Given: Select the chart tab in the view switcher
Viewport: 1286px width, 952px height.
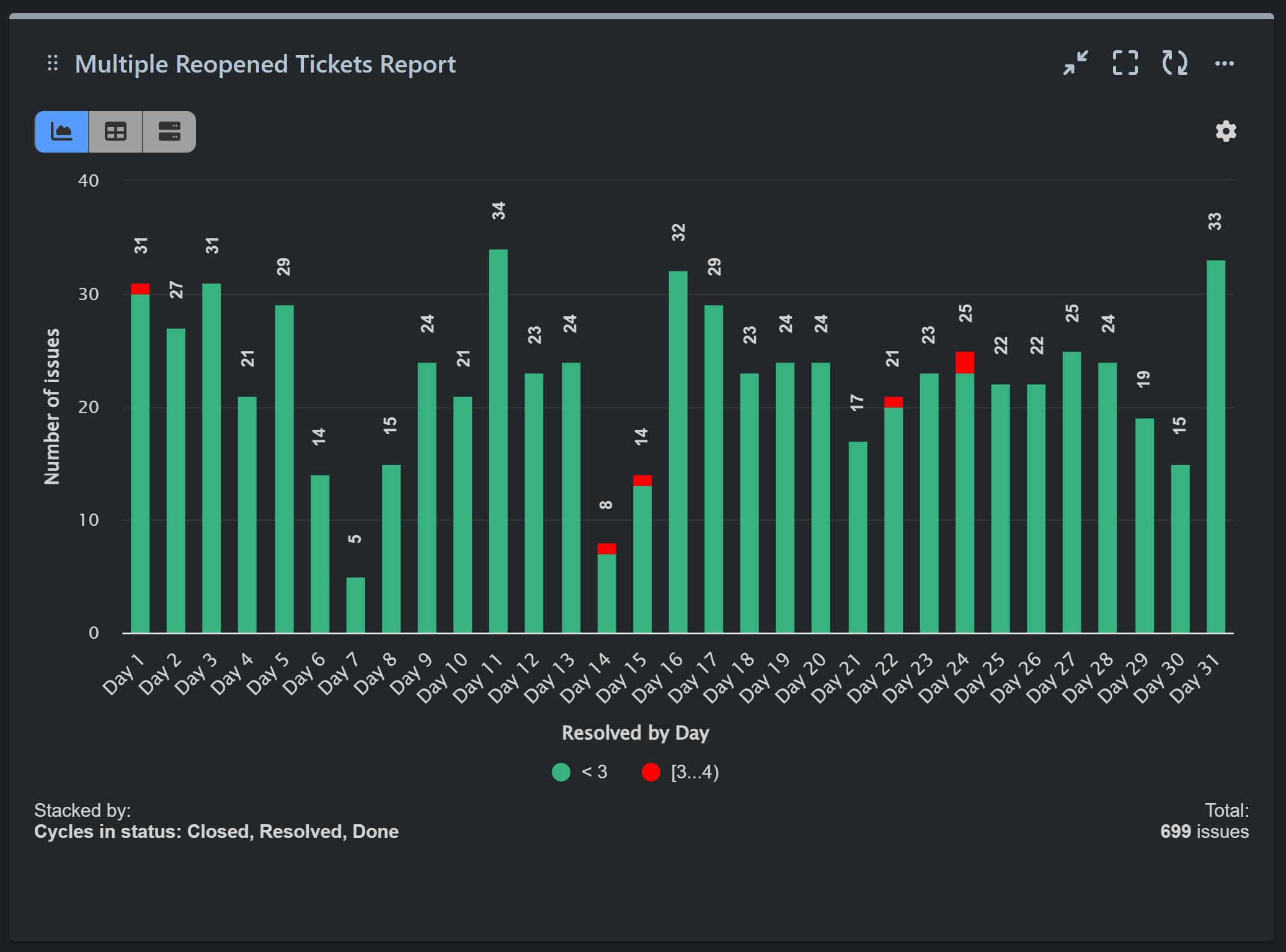Looking at the screenshot, I should (61, 131).
